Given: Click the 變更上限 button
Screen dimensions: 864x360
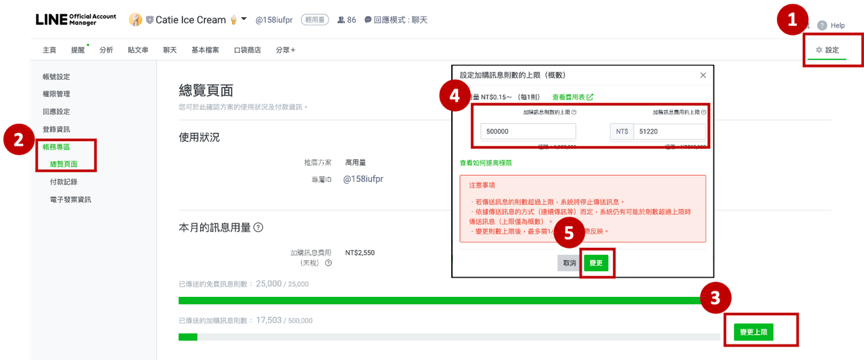Looking at the screenshot, I should (x=753, y=332).
